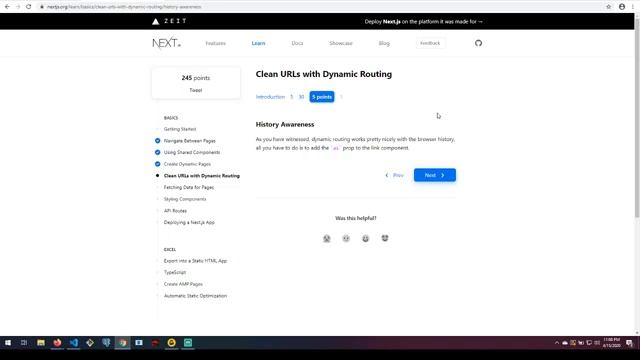
Task: Open Automatic Static Optimization lesson
Action: 196,296
